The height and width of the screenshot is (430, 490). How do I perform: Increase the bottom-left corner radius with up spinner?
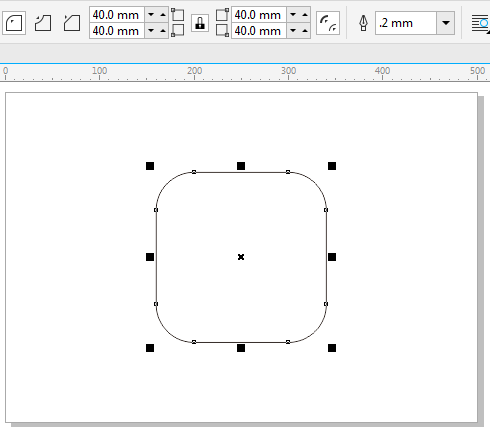163,31
